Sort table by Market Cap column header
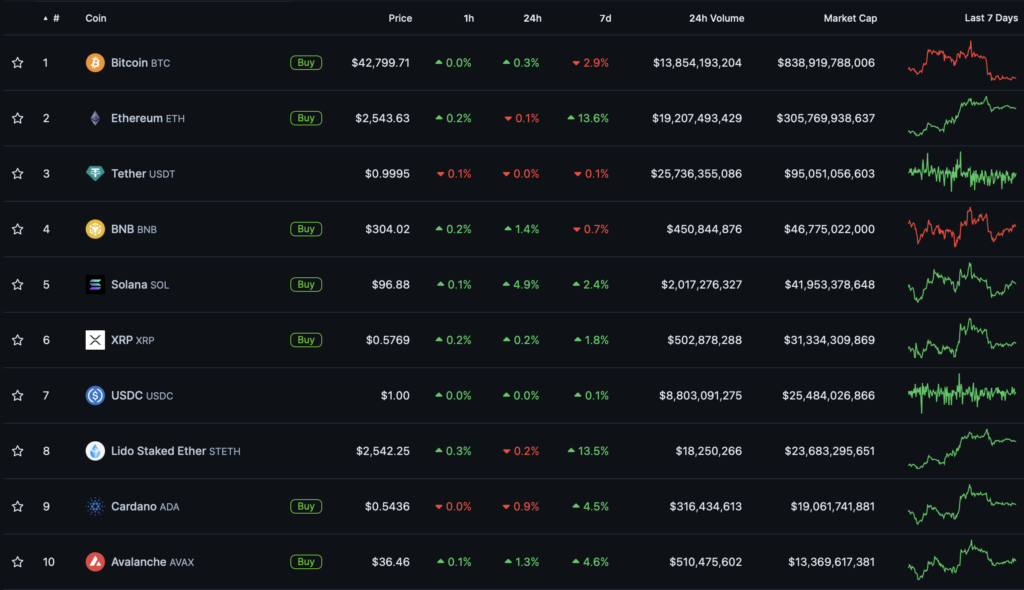The width and height of the screenshot is (1024, 590). [849, 18]
